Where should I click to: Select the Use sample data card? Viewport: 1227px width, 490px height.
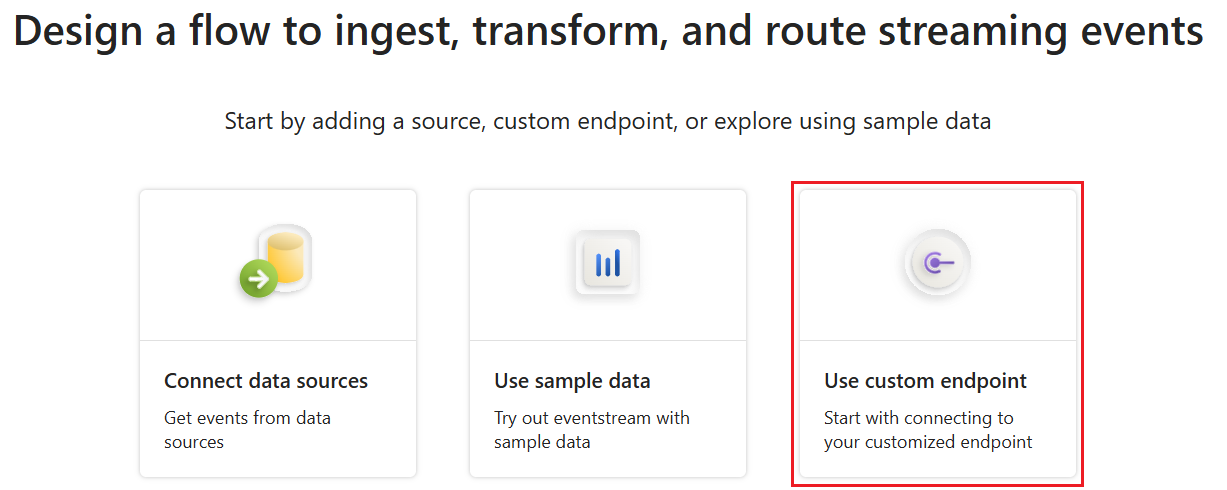coord(608,334)
